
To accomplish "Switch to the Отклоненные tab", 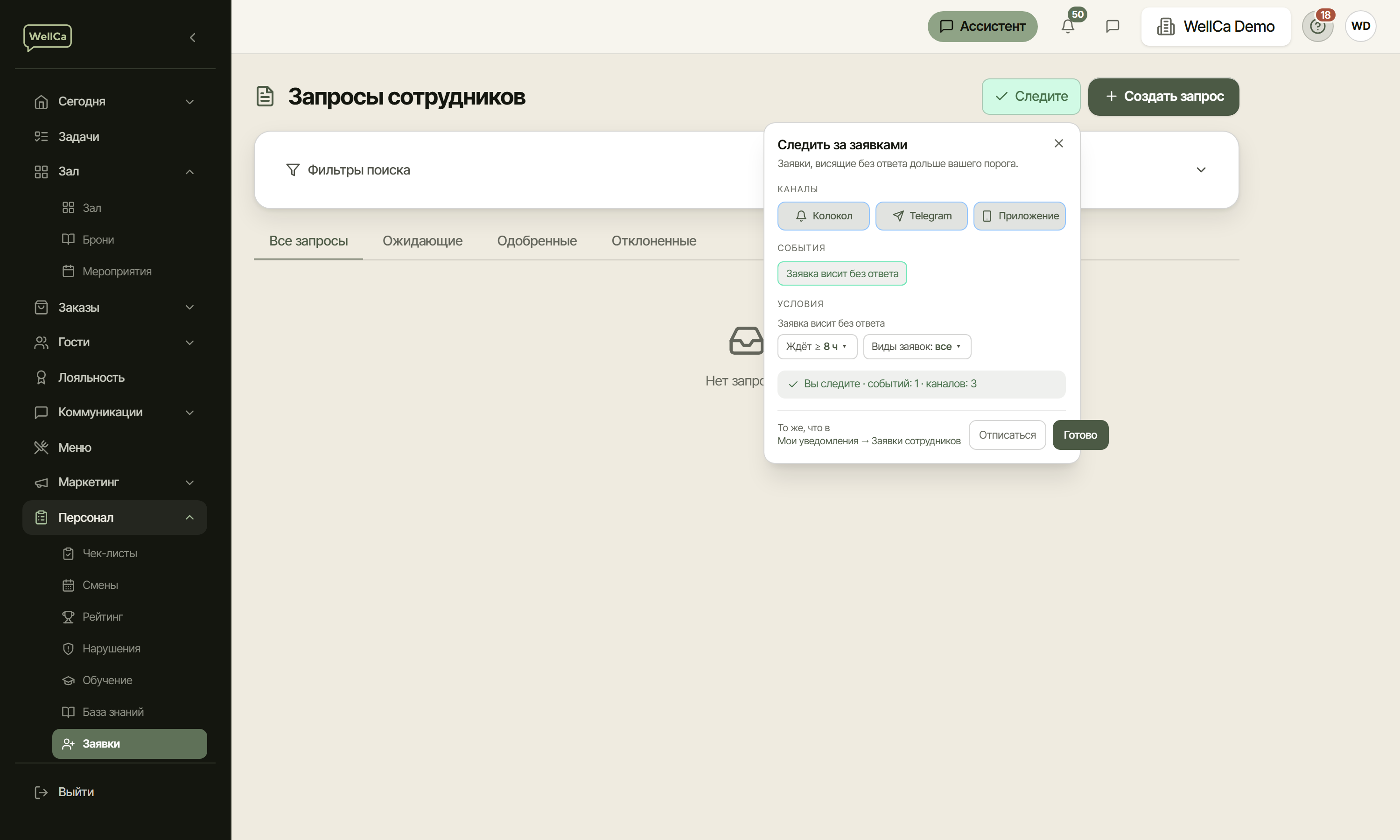I will click(x=654, y=241).
